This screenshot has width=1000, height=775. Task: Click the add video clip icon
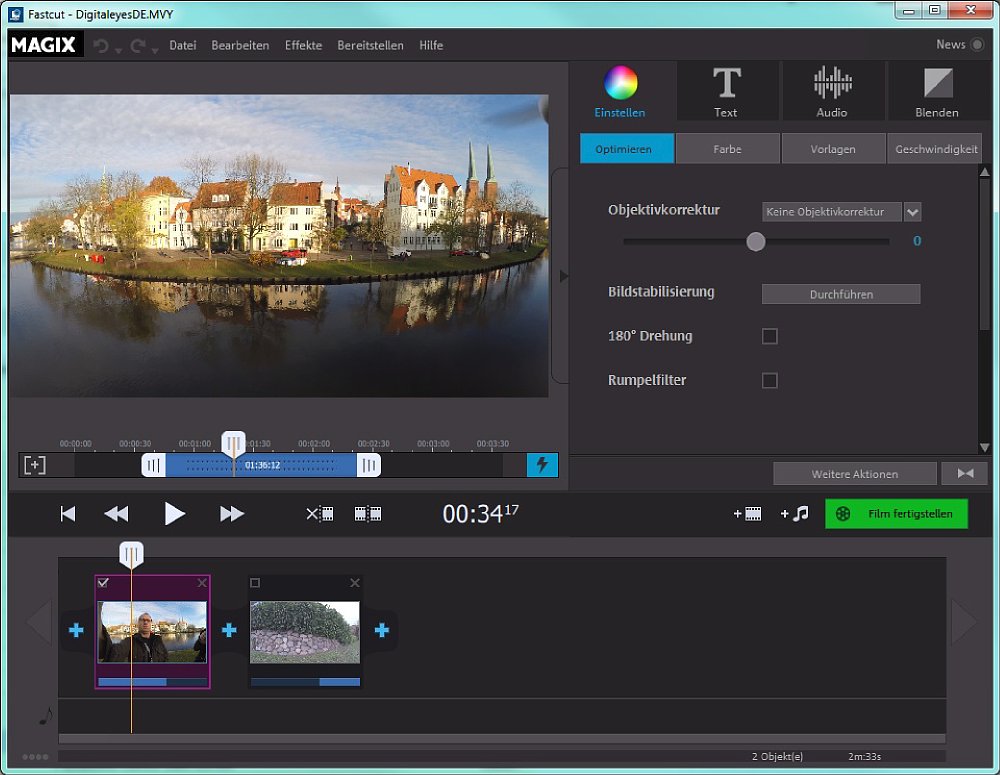click(x=747, y=514)
